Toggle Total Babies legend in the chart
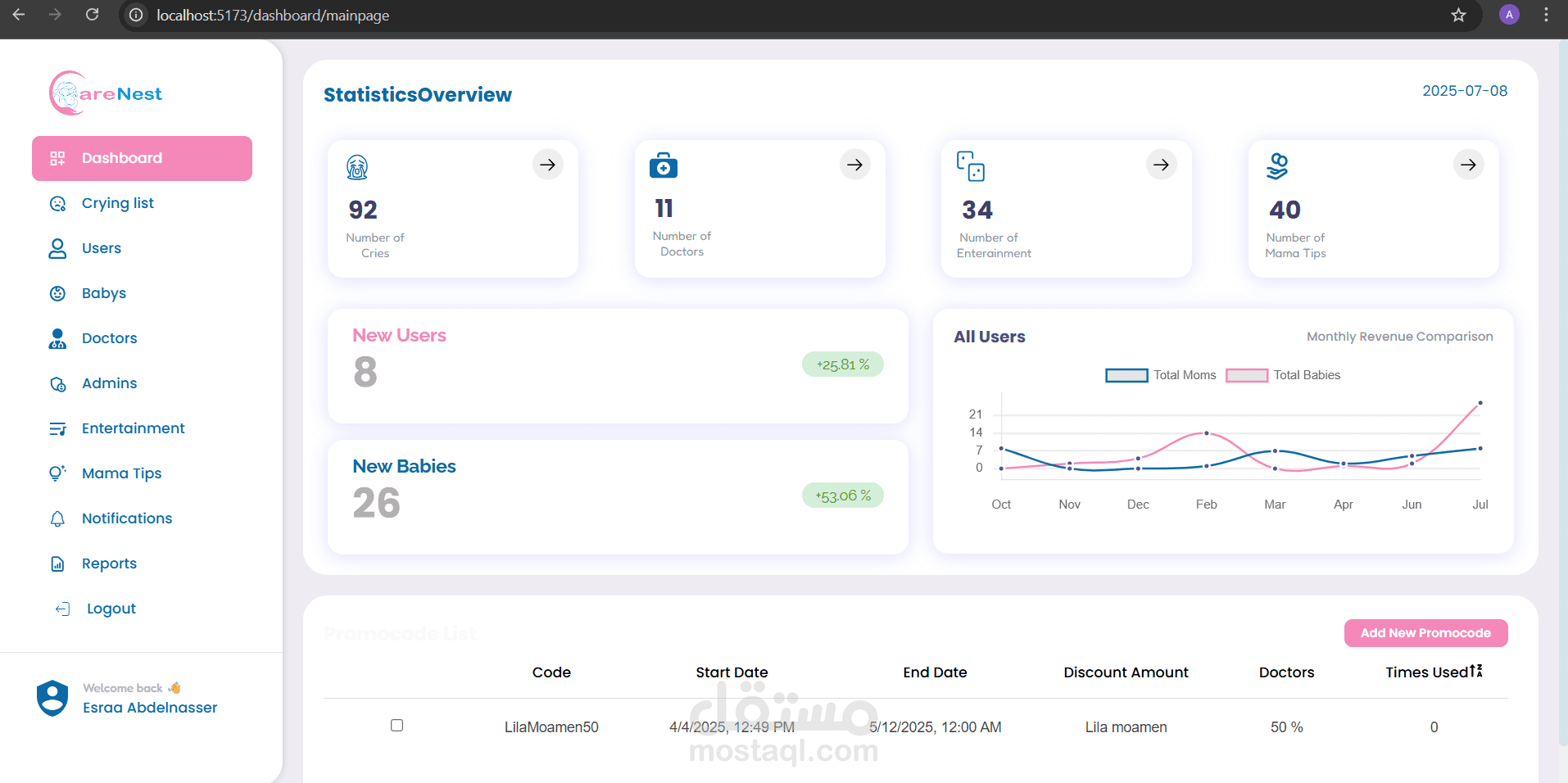The height and width of the screenshot is (783, 1568). (1283, 375)
